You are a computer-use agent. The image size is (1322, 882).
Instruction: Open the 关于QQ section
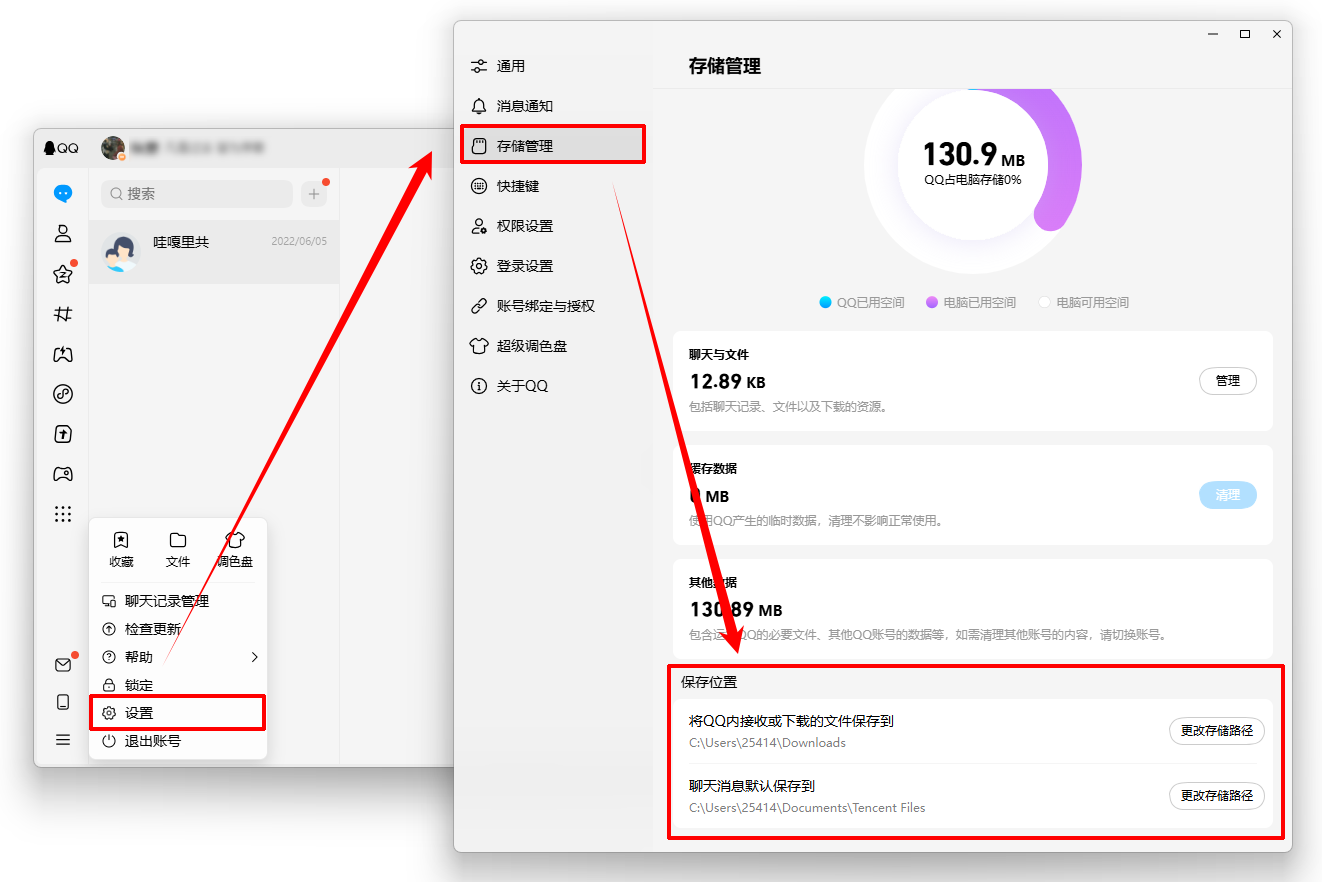pos(553,386)
